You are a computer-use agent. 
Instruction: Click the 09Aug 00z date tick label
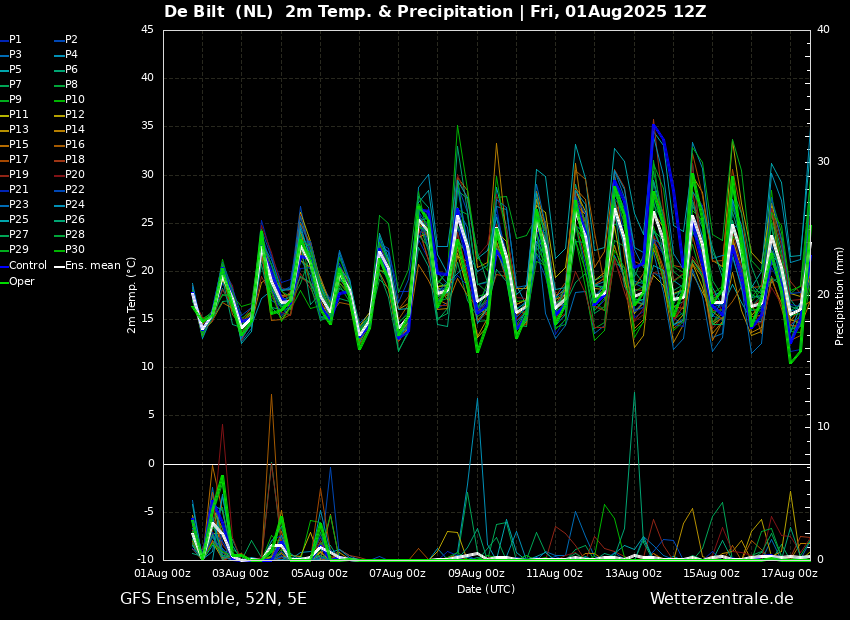[475, 573]
